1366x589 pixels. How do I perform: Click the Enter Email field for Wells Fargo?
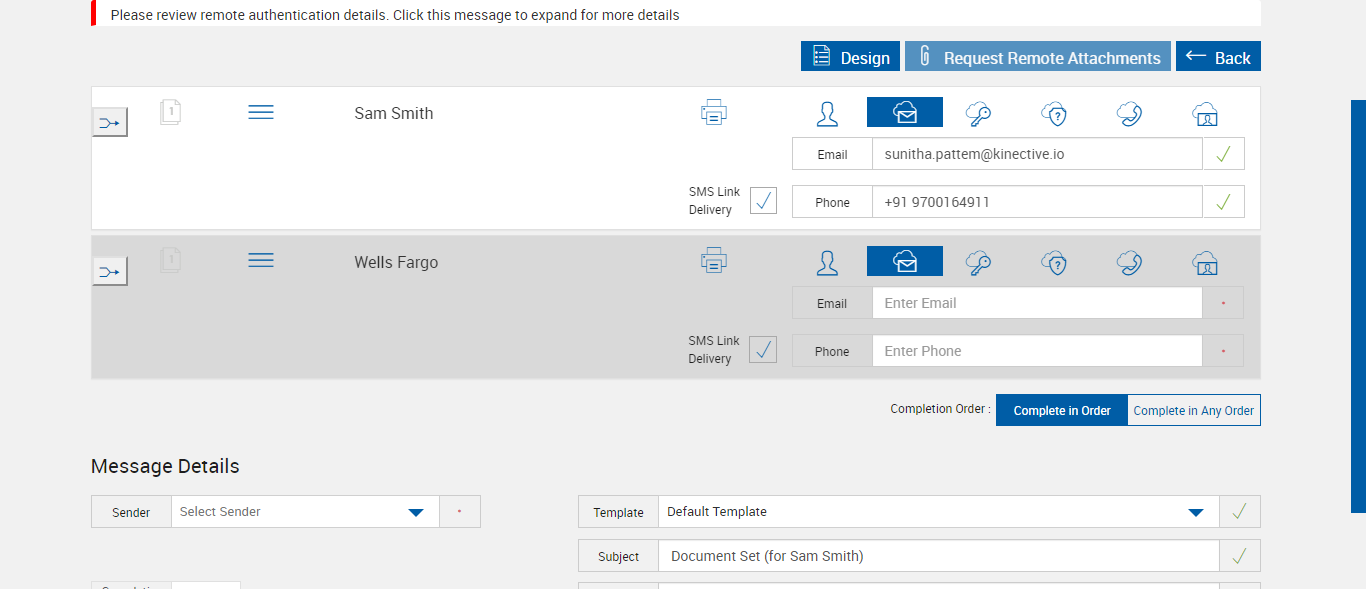(1036, 303)
